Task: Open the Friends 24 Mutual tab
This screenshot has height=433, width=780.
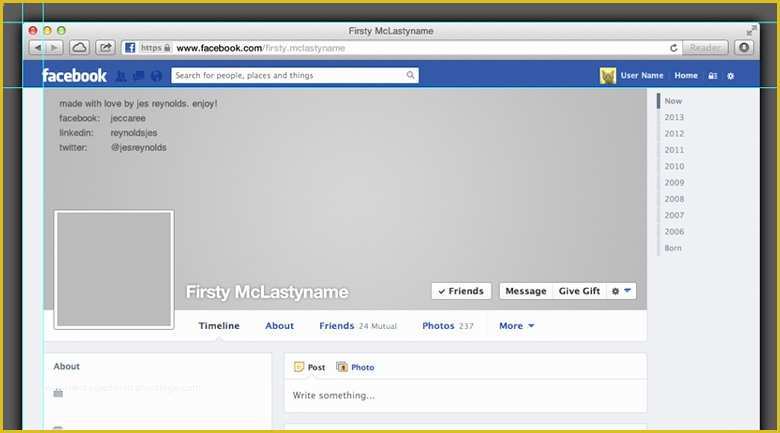Action: (x=358, y=325)
